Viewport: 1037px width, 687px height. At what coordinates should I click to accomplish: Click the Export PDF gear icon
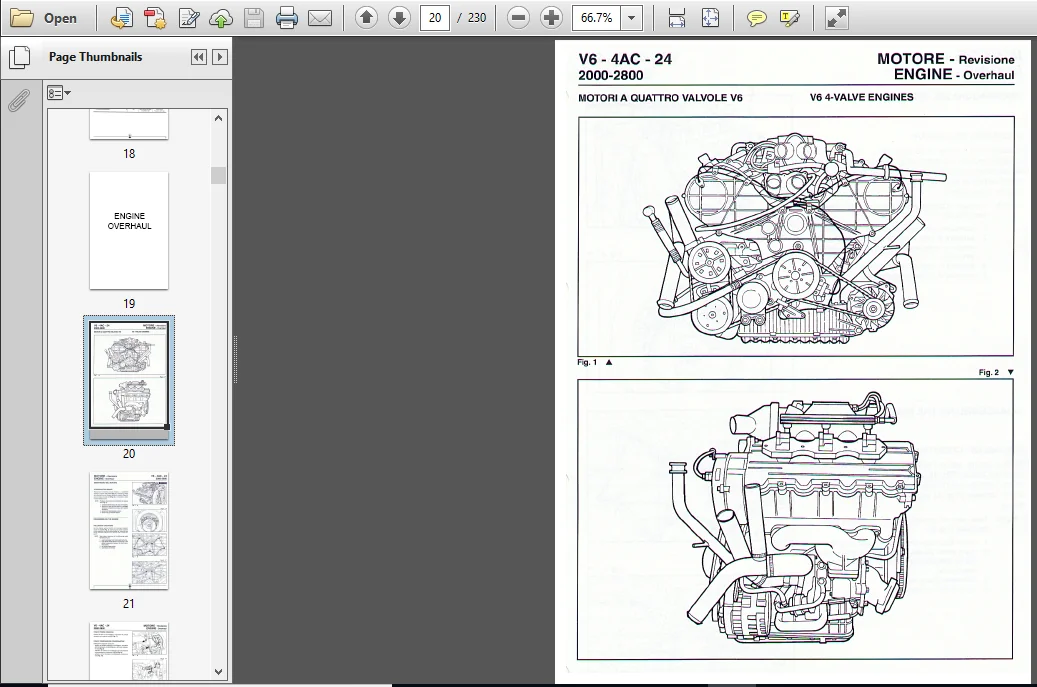[155, 18]
